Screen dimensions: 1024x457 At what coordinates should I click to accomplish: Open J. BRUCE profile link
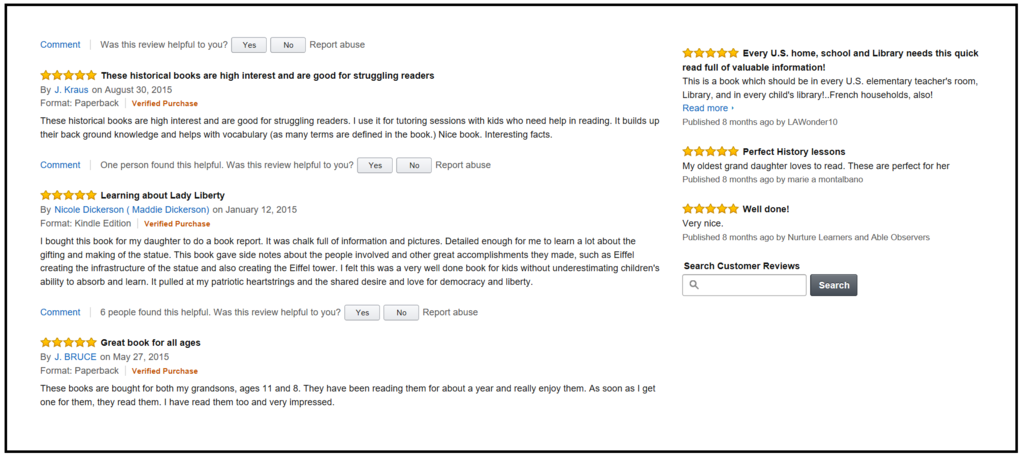tap(75, 357)
